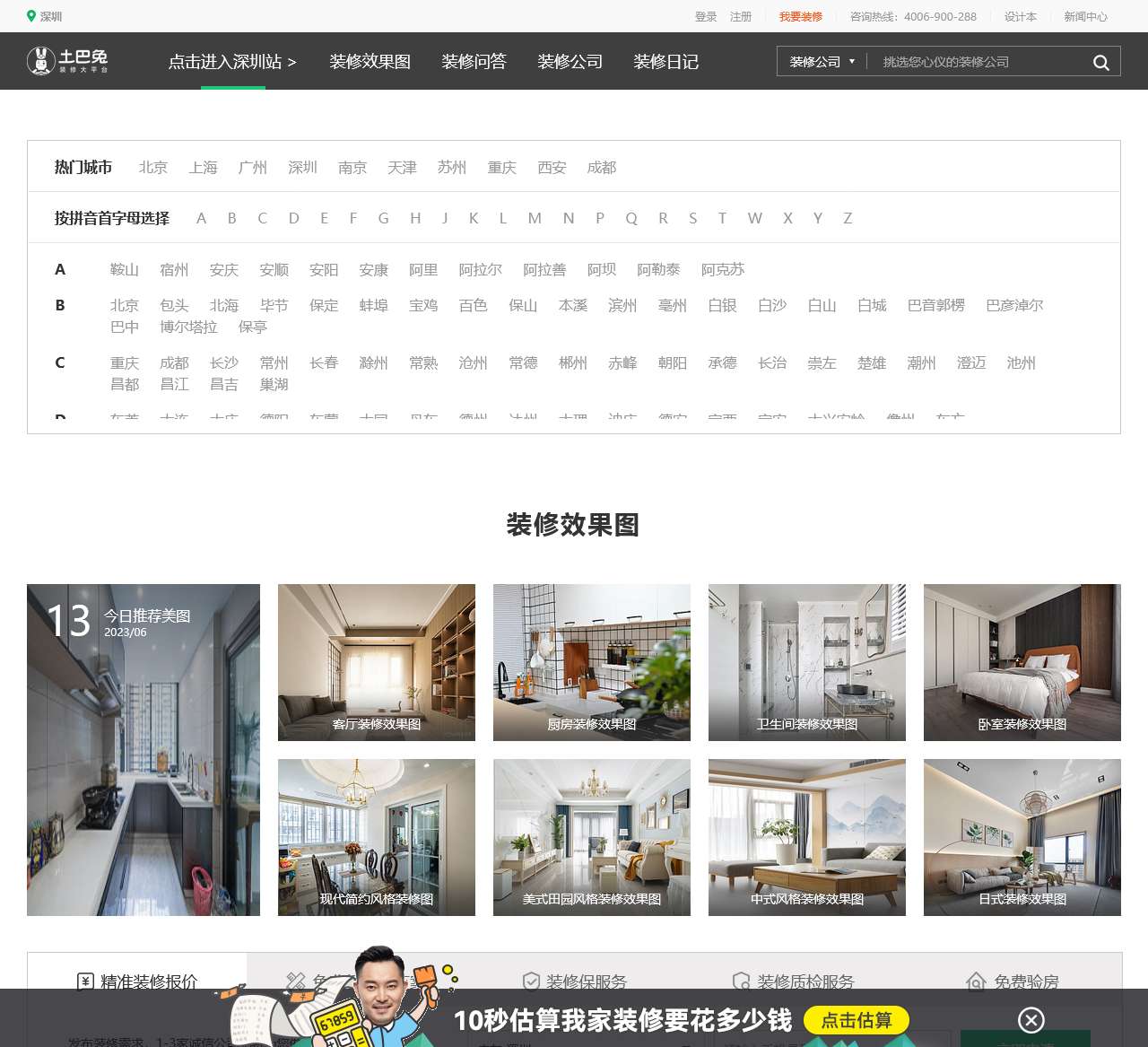Click the hotline number 4006-900-288
This screenshot has height=1047, width=1148.
pos(940,16)
